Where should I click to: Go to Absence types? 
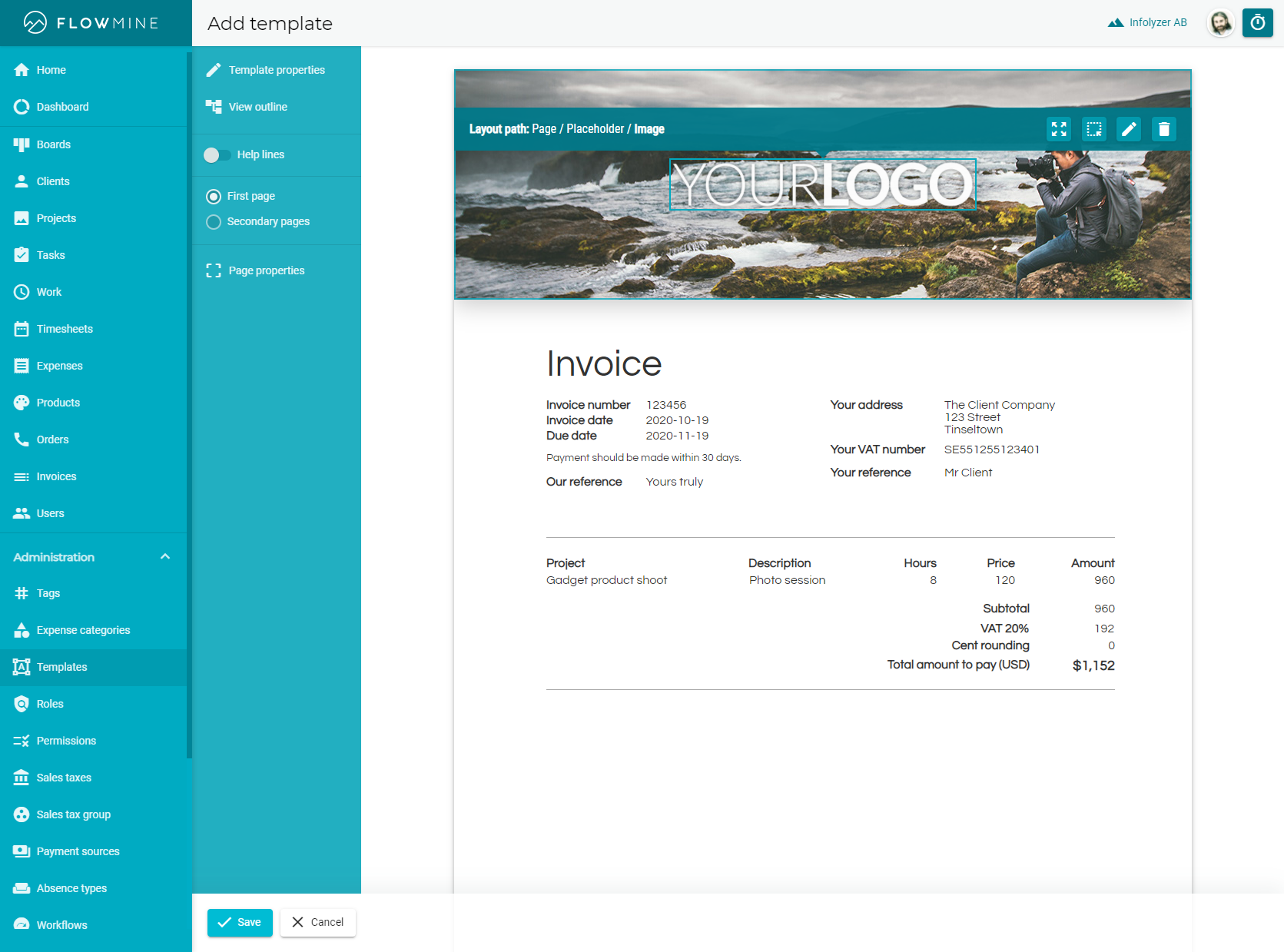pyautogui.click(x=94, y=888)
